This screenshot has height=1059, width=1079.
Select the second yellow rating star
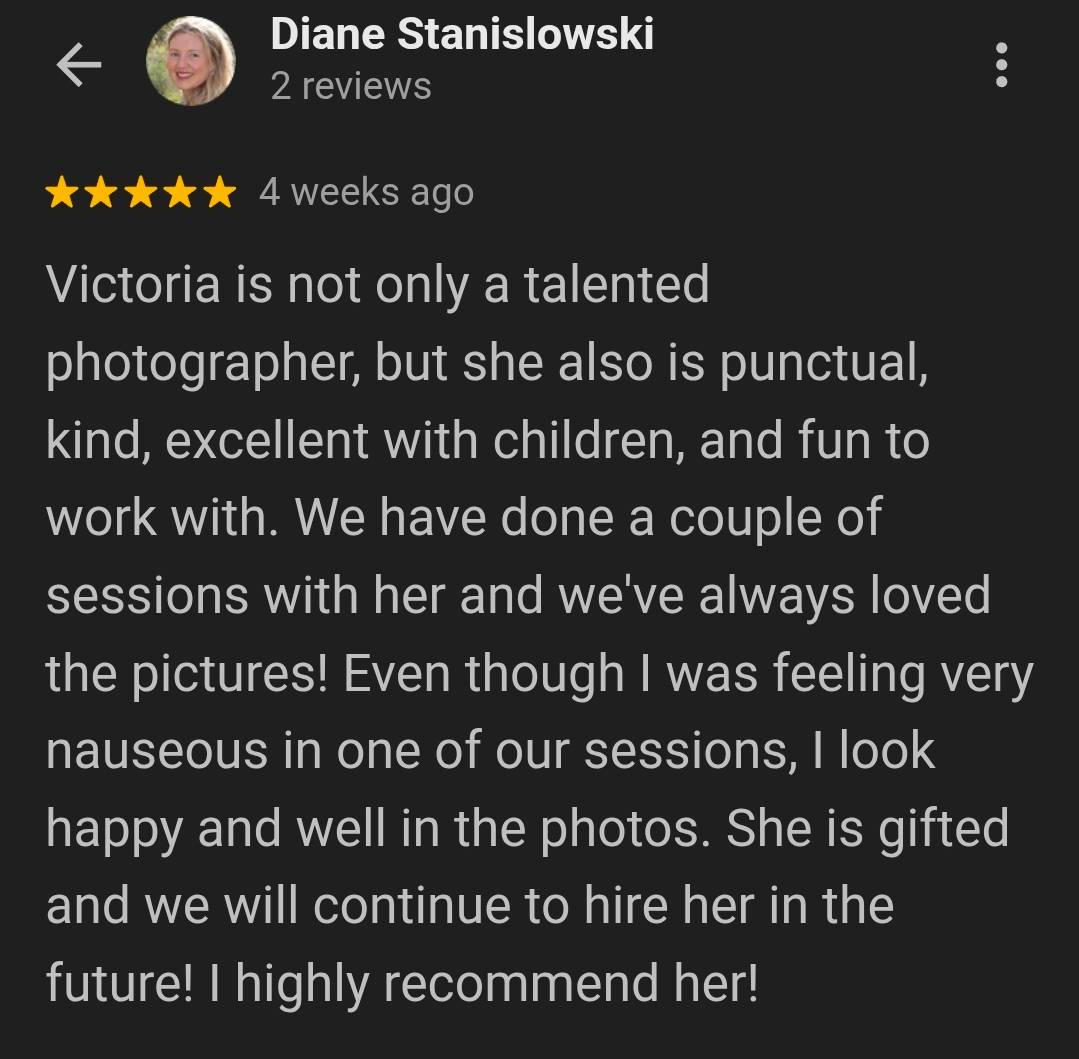click(x=101, y=192)
